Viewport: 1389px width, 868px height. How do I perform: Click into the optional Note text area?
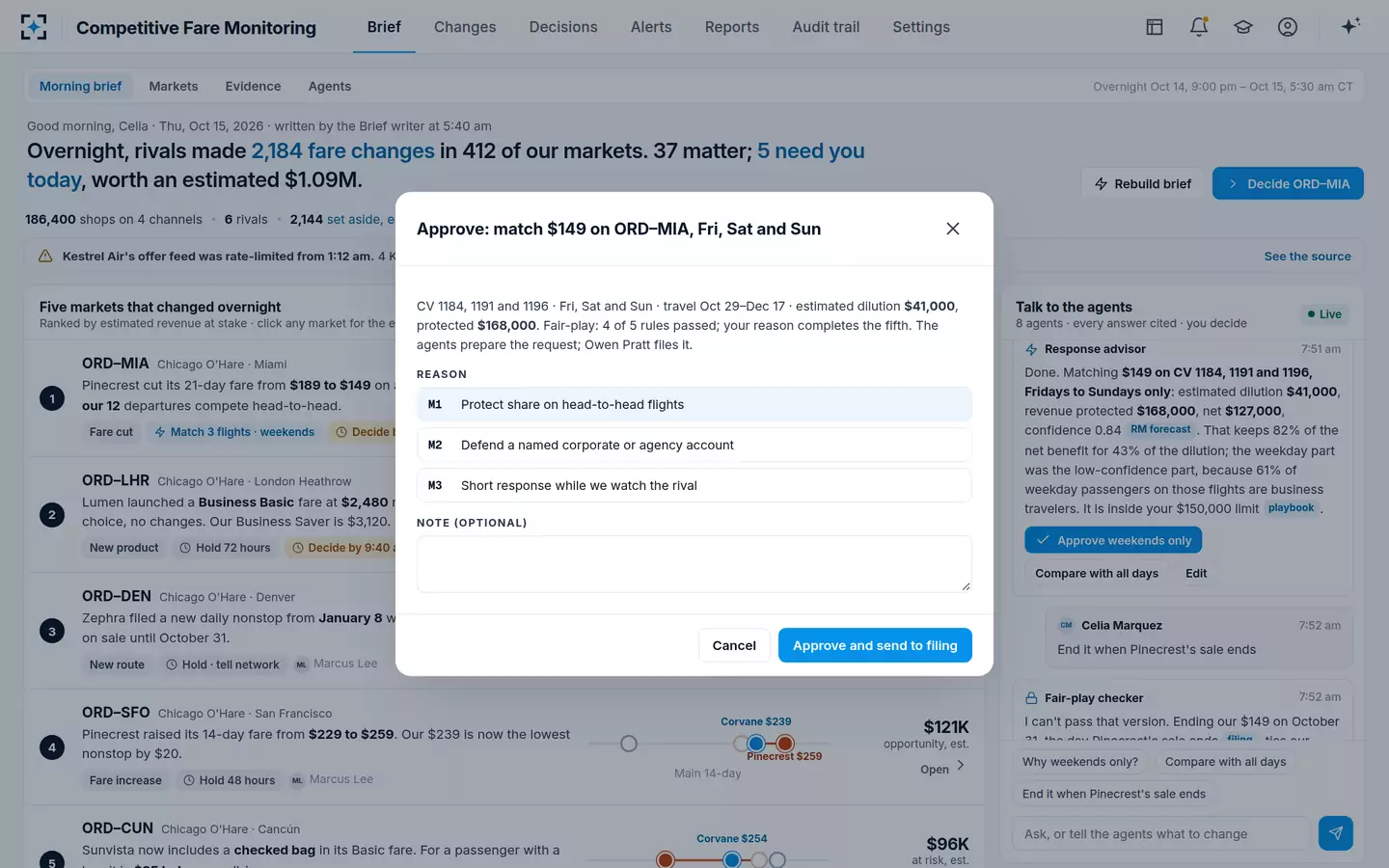point(694,564)
